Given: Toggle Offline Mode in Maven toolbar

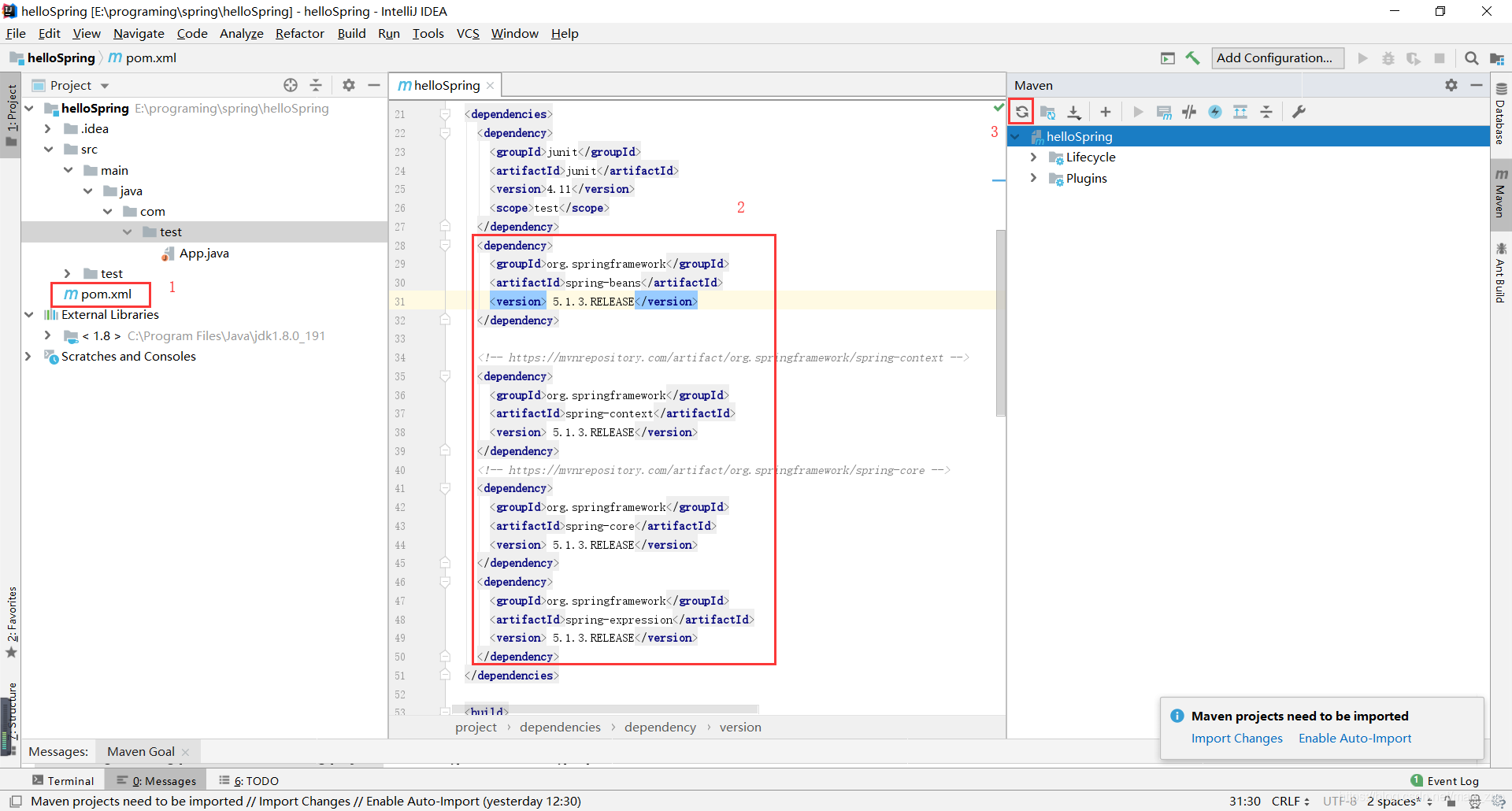Looking at the screenshot, I should [x=1189, y=112].
